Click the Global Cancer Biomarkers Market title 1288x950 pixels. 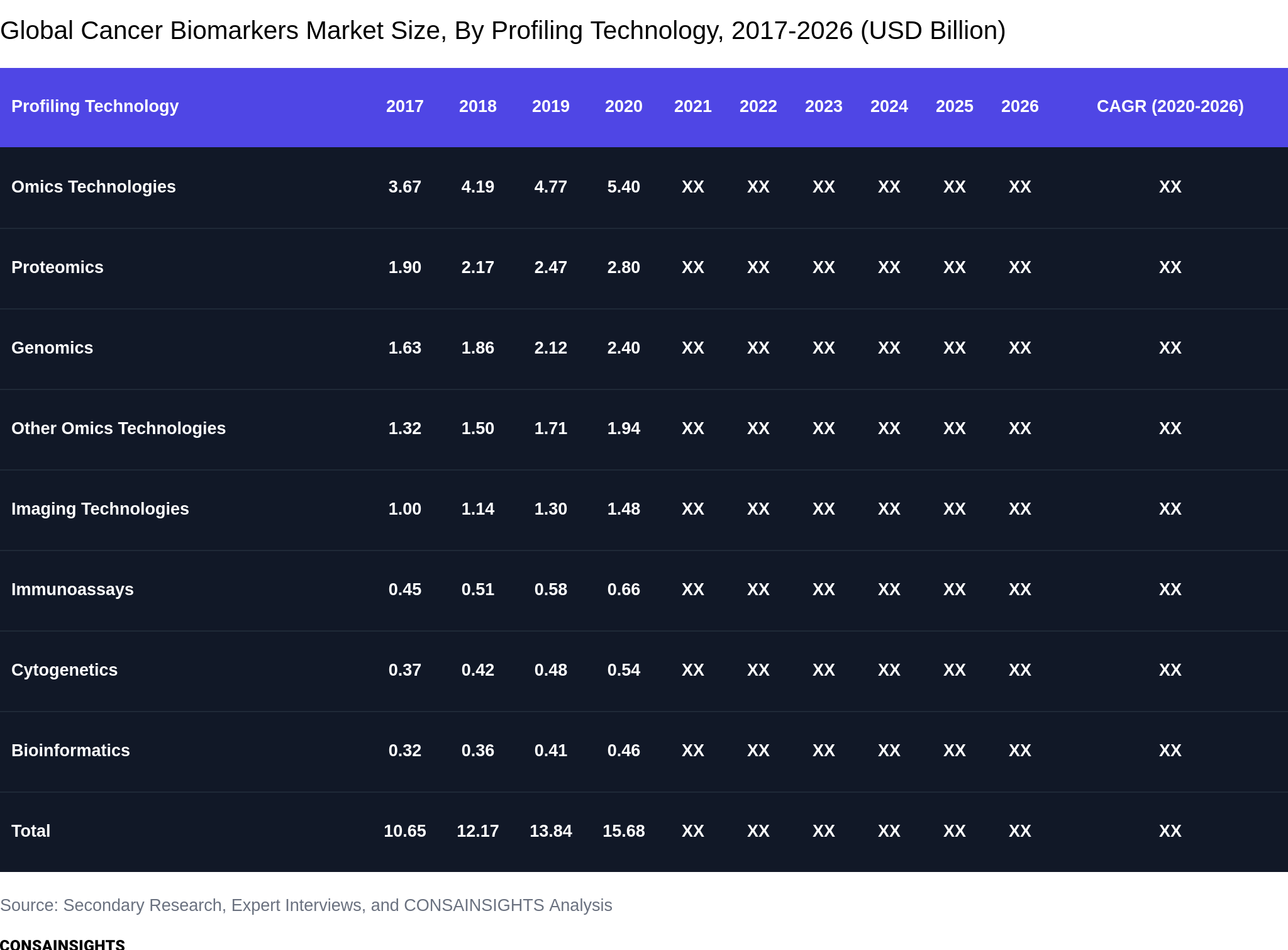(503, 31)
